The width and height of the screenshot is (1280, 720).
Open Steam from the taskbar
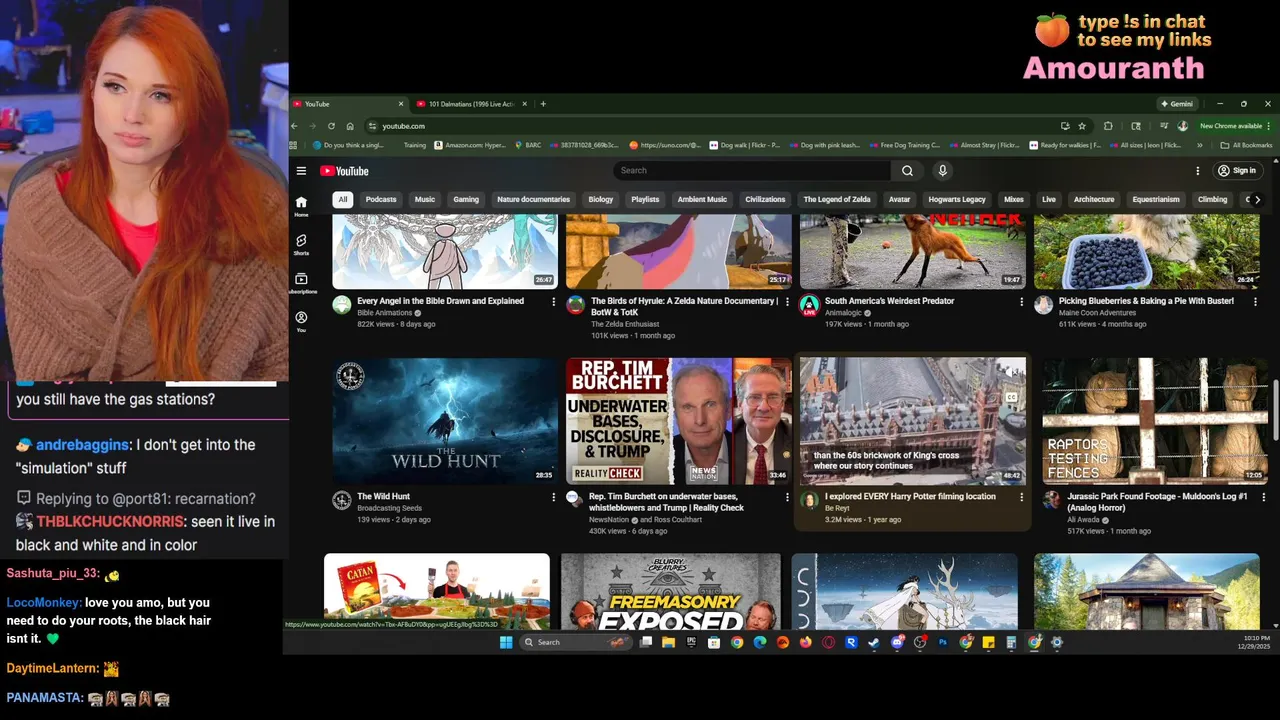click(x=874, y=642)
